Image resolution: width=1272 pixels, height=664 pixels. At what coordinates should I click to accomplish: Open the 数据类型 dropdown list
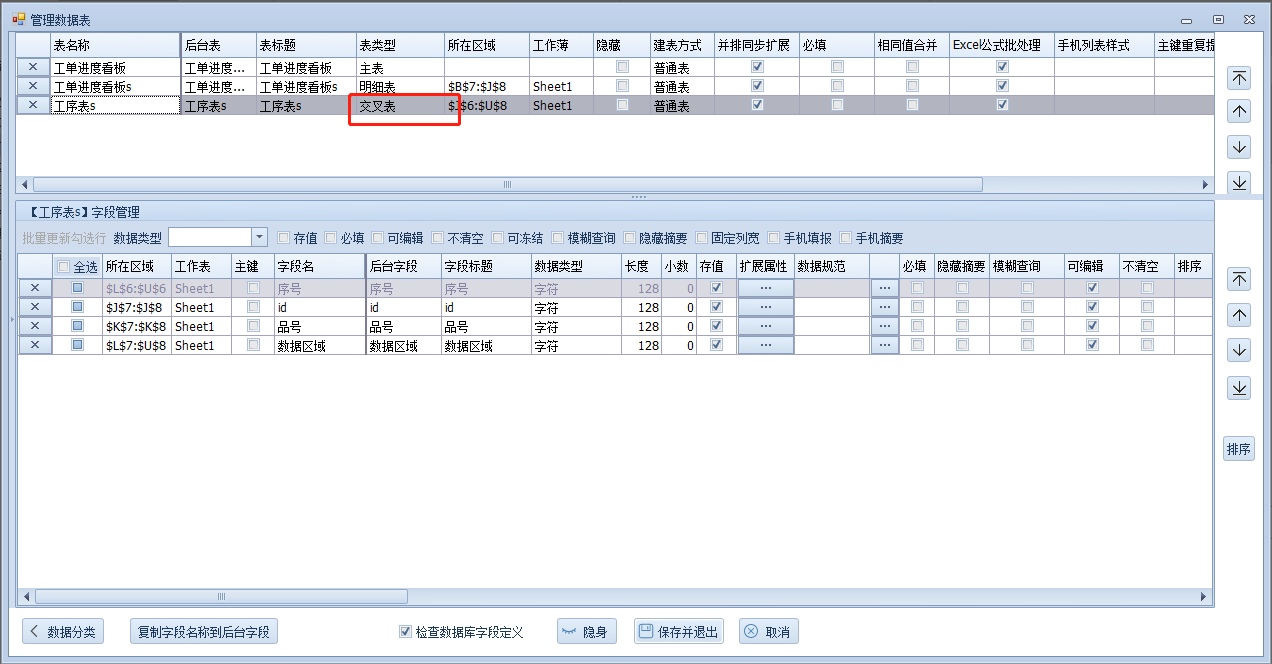tap(259, 237)
